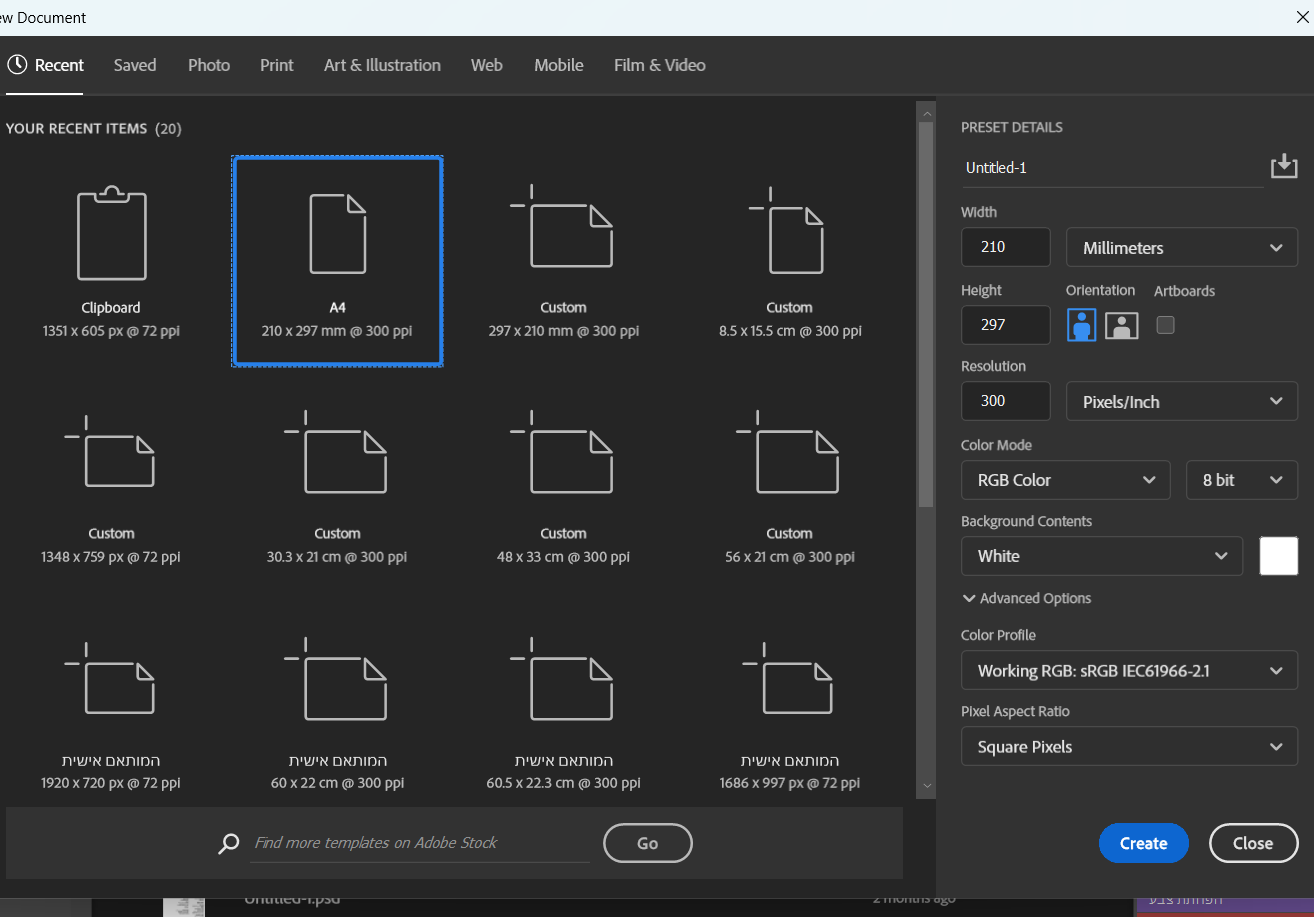
Task: Open the Millimeters units dropdown
Action: pyautogui.click(x=1182, y=248)
